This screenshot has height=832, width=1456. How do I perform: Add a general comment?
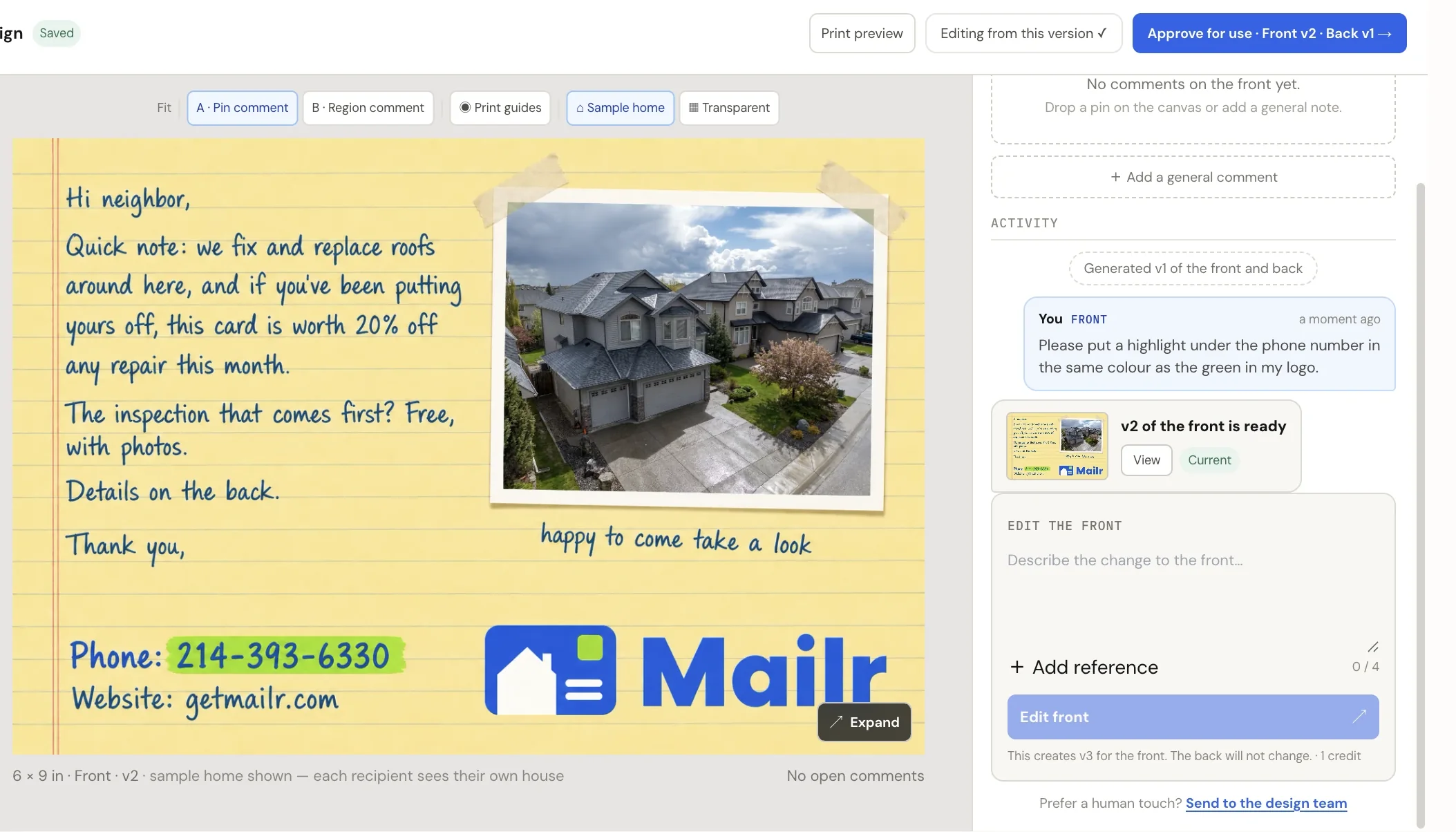pyautogui.click(x=1193, y=177)
